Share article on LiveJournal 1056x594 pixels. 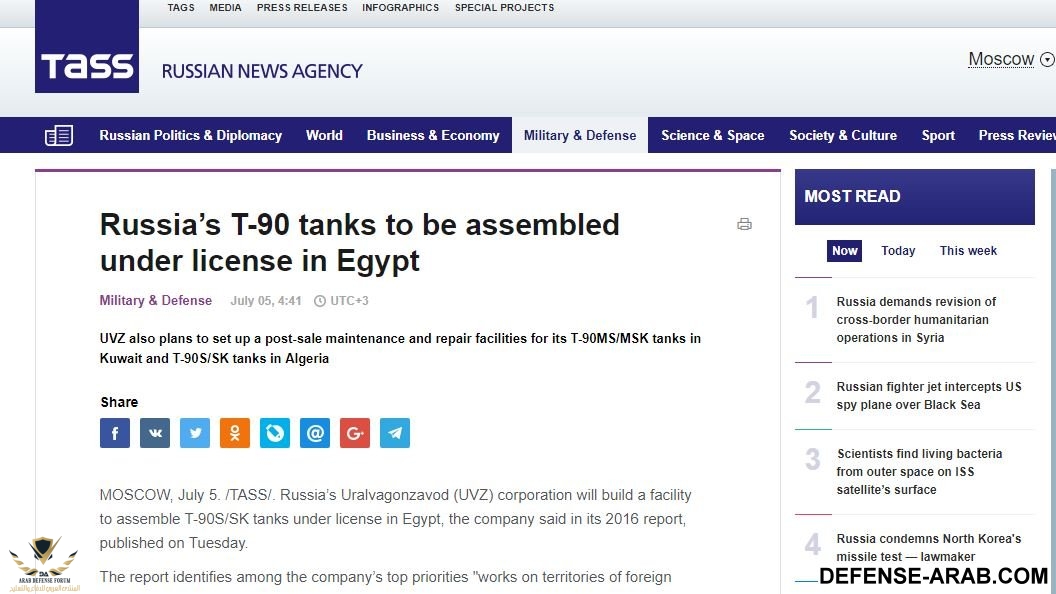275,433
